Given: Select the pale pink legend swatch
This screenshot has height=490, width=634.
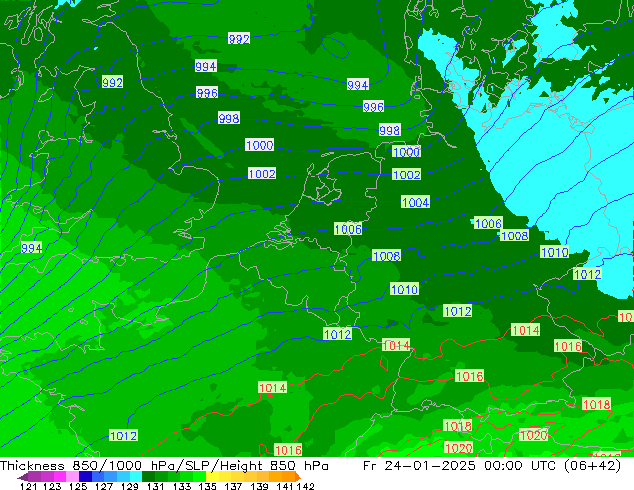Looking at the screenshot, I should (x=72, y=476).
